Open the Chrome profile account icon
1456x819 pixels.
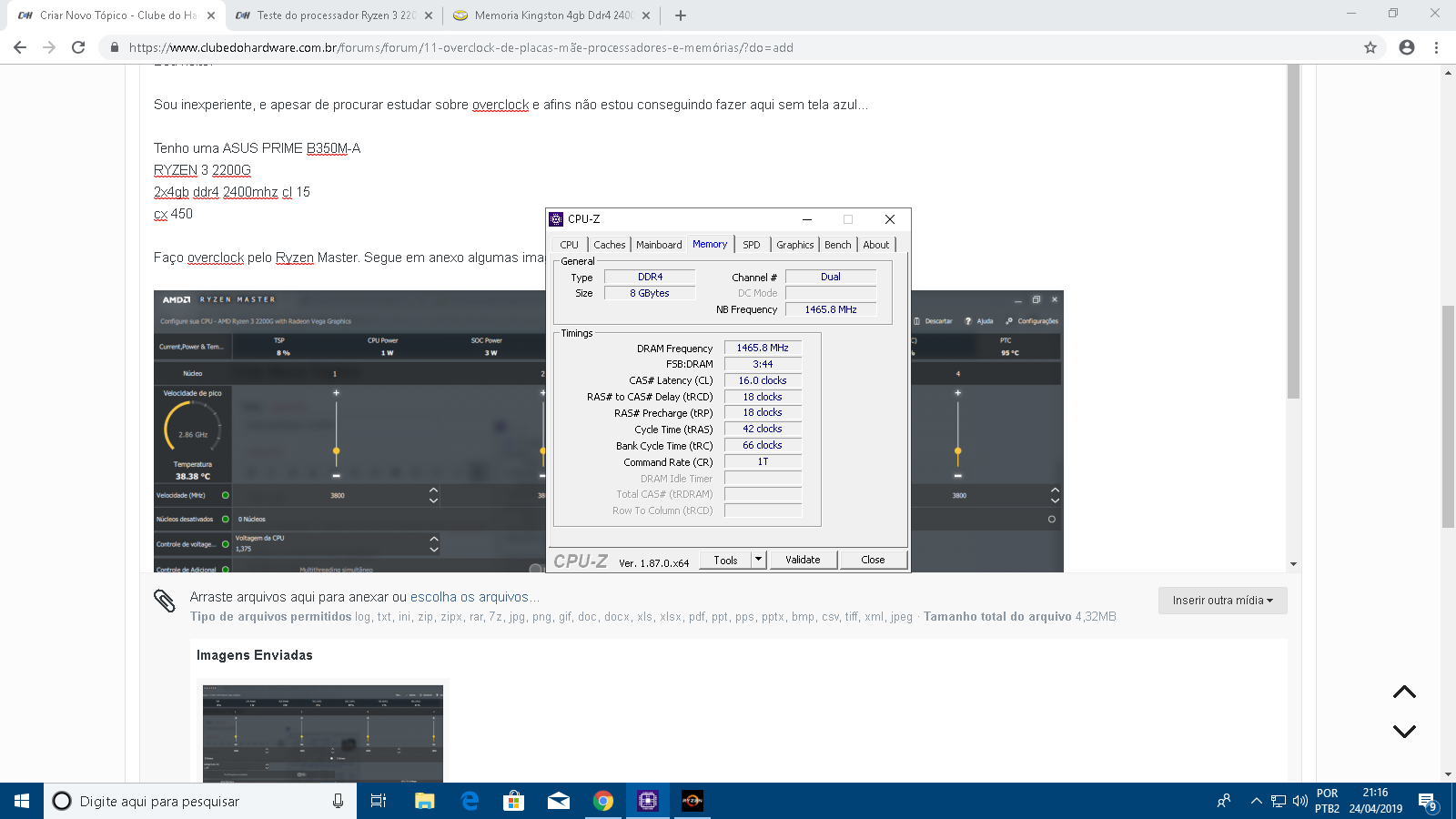coord(1407,47)
